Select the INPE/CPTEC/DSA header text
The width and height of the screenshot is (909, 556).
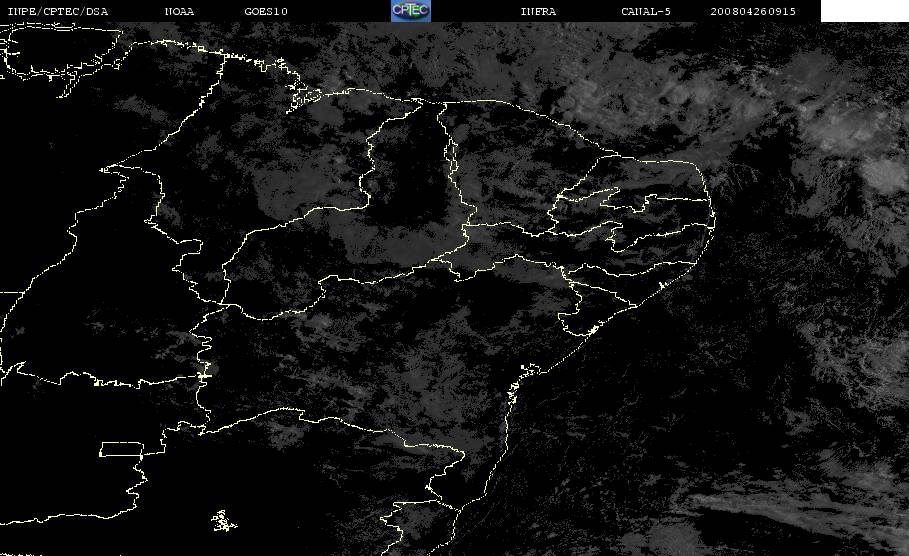tap(57, 11)
